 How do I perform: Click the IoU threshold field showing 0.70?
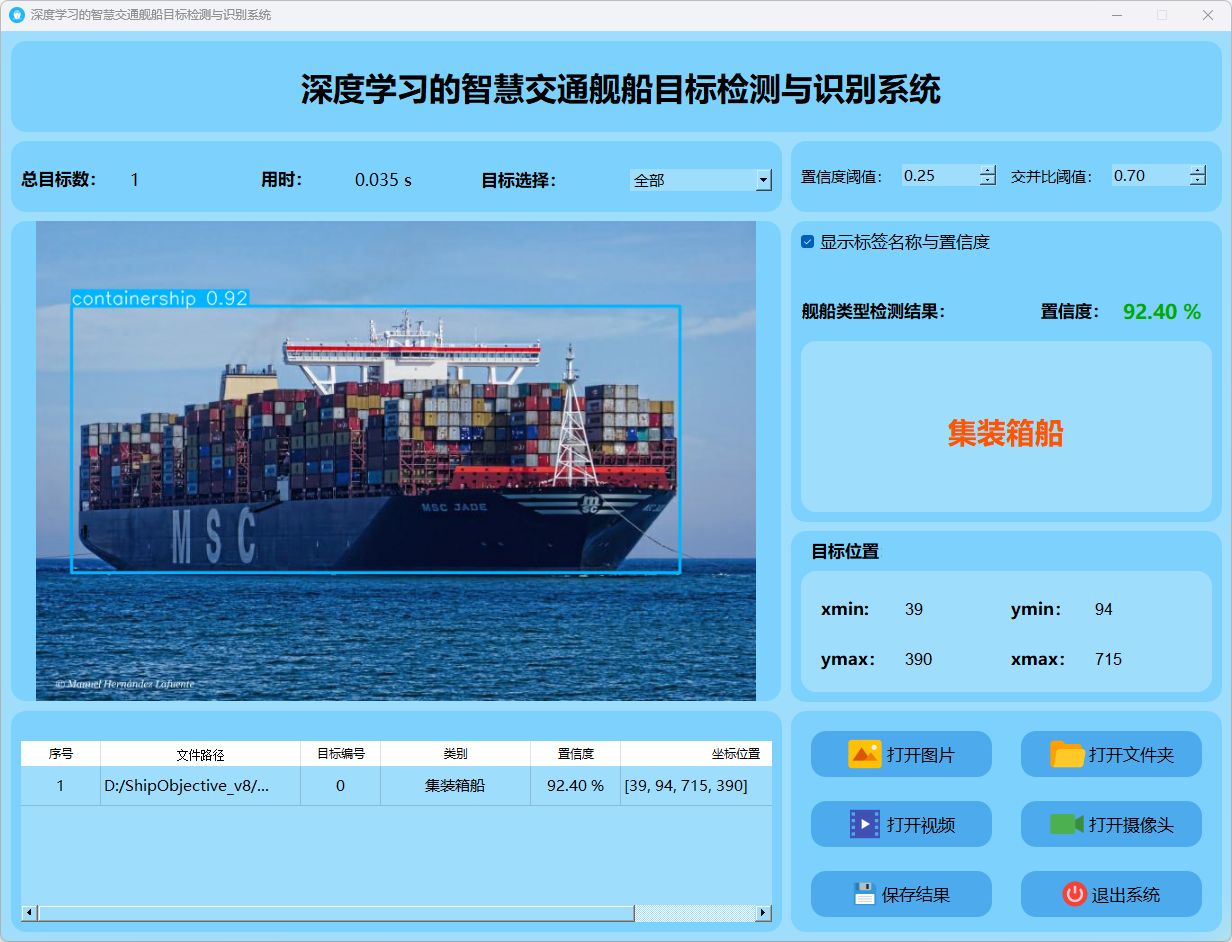point(1148,176)
